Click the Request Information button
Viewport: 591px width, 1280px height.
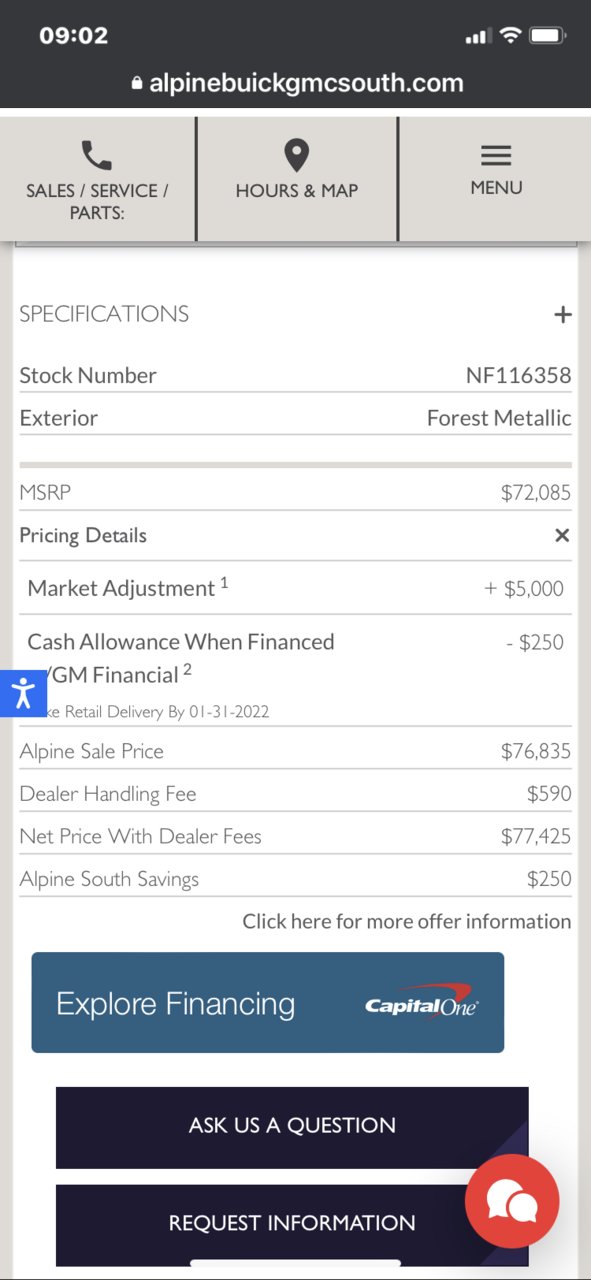(292, 1224)
